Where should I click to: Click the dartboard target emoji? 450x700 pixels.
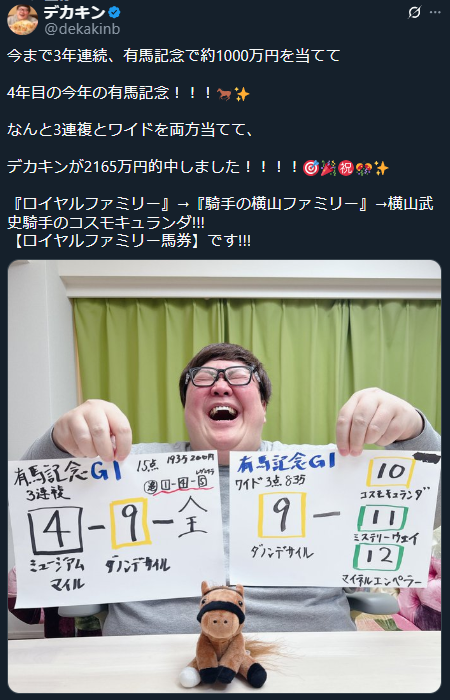click(311, 168)
